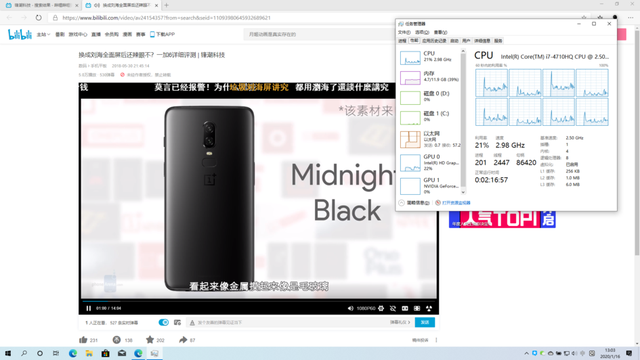Open Microsoft Store from taskbar
The image size is (640, 360).
pyautogui.click(x=105, y=353)
